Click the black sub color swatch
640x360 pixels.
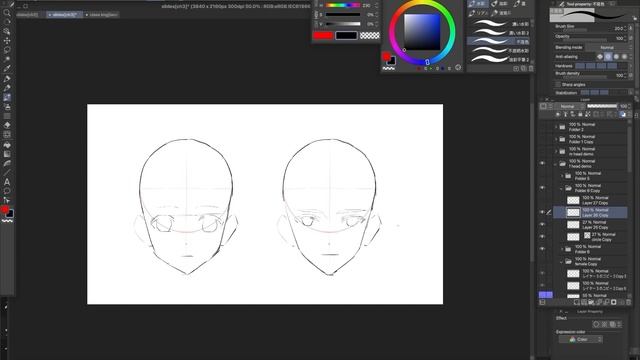click(x=347, y=36)
